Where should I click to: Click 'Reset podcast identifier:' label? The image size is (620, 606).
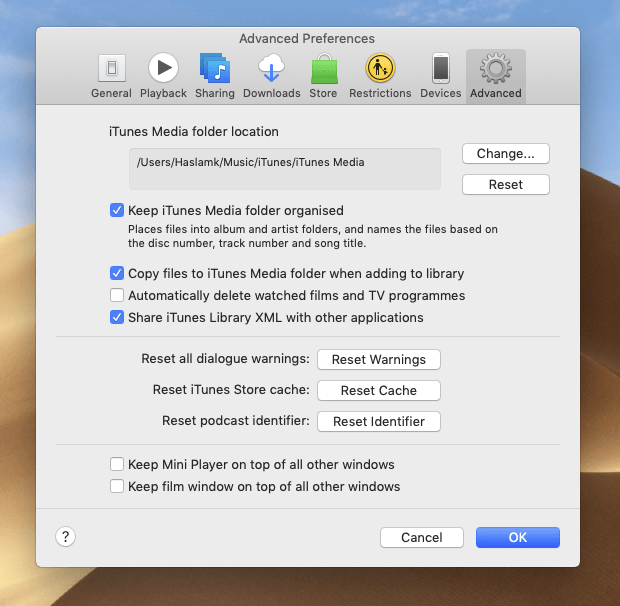pyautogui.click(x=236, y=421)
